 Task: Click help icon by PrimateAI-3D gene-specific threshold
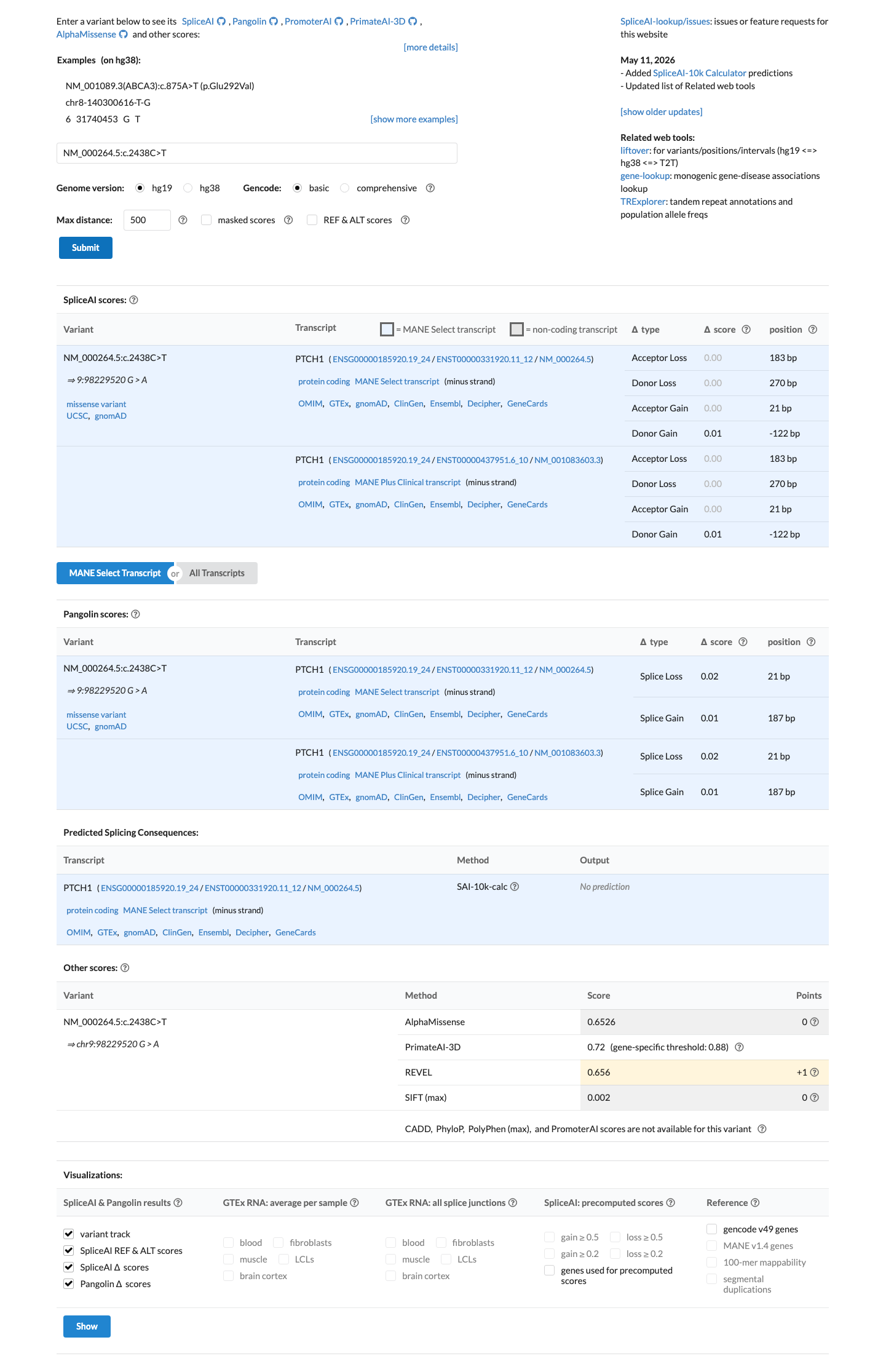pos(740,1047)
